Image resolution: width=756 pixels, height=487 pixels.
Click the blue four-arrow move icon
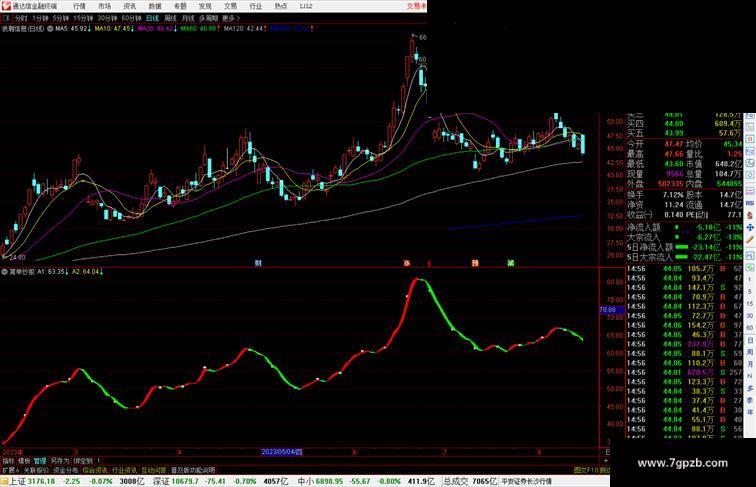(750, 228)
